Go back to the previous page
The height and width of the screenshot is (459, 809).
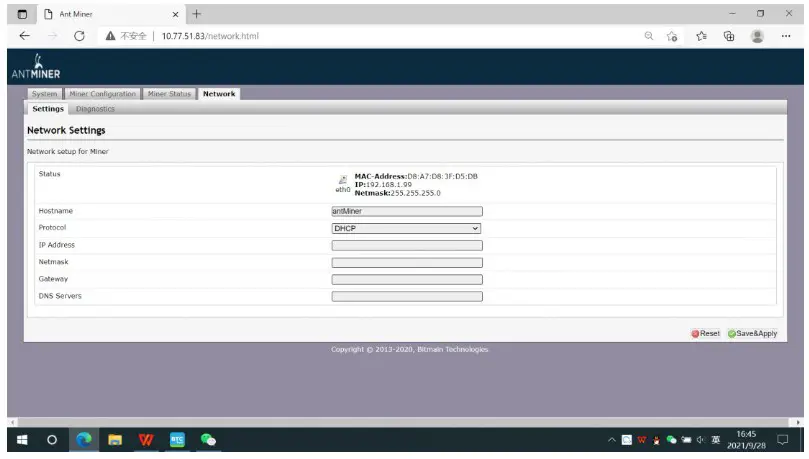point(24,36)
